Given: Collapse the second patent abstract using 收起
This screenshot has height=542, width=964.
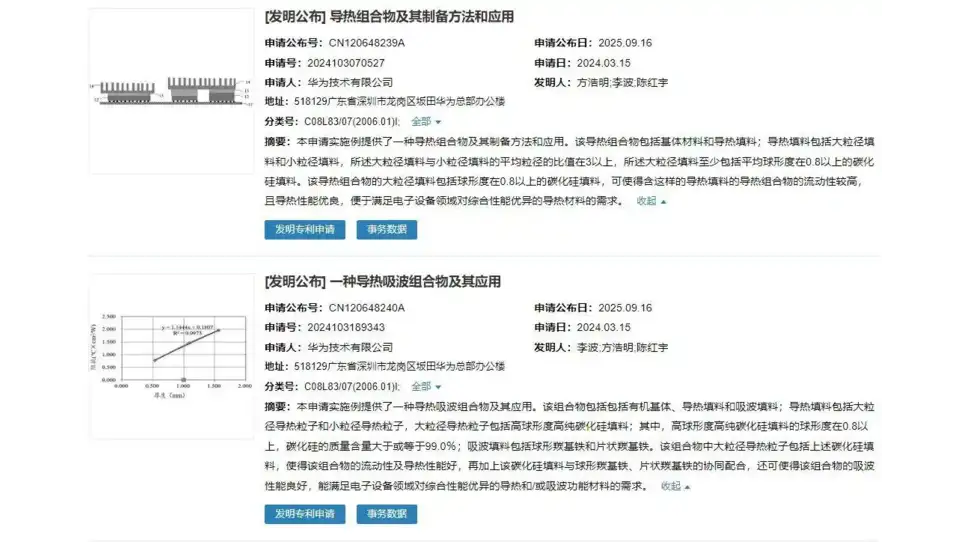Looking at the screenshot, I should coord(675,486).
